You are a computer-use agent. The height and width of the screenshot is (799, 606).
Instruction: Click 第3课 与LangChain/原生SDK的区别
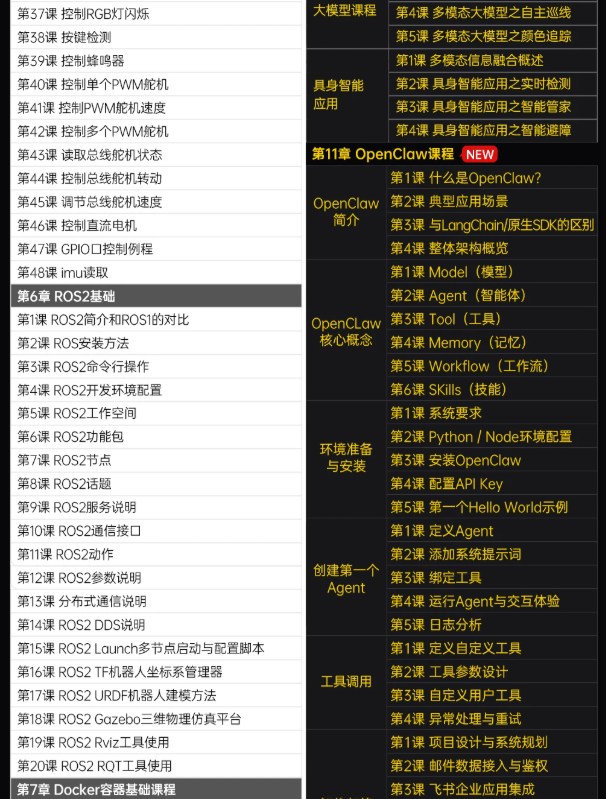click(x=492, y=225)
